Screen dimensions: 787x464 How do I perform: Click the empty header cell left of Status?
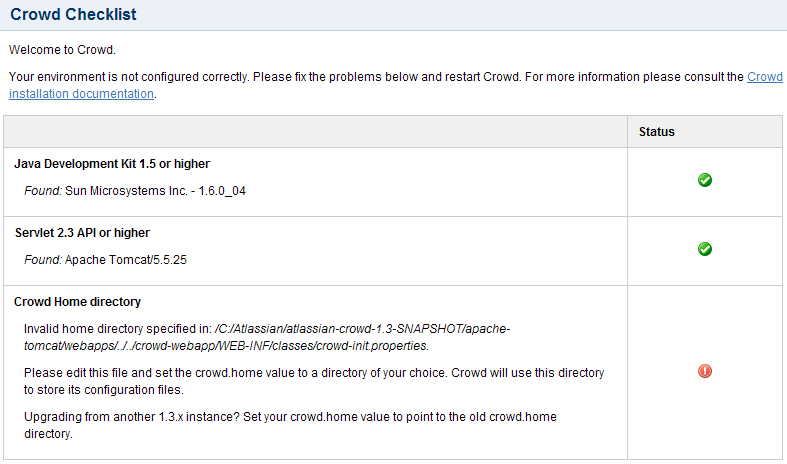[316, 132]
